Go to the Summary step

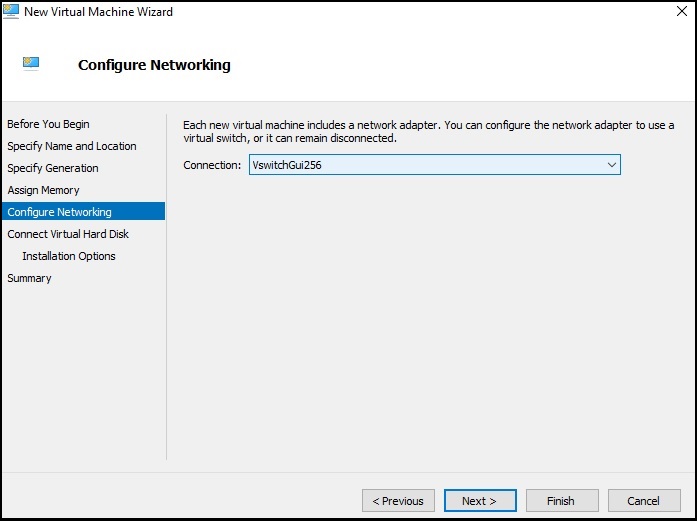29,278
